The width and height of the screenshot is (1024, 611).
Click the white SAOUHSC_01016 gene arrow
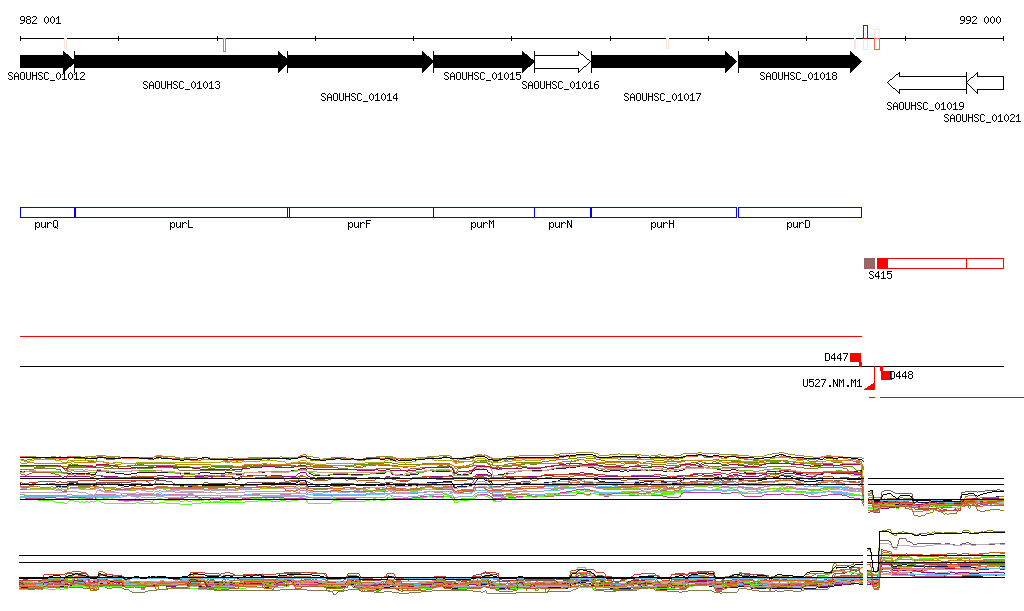pyautogui.click(x=562, y=62)
